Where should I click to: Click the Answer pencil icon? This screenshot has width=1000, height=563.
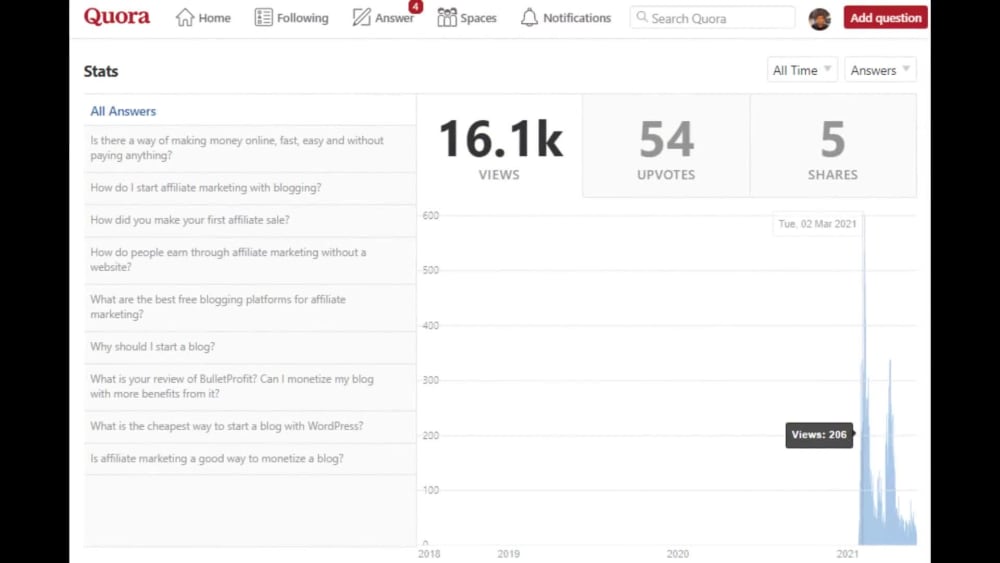[x=362, y=17]
